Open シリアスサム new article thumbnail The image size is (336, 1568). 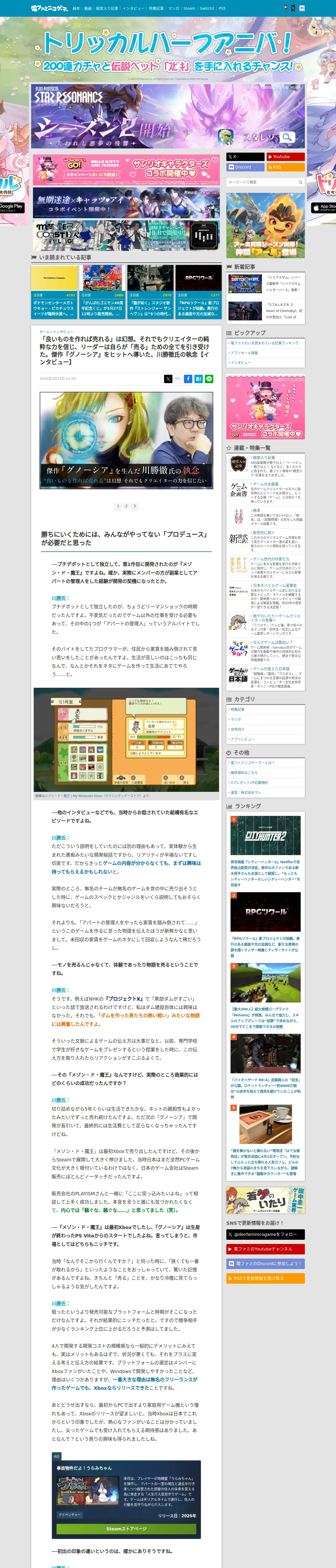[245, 284]
